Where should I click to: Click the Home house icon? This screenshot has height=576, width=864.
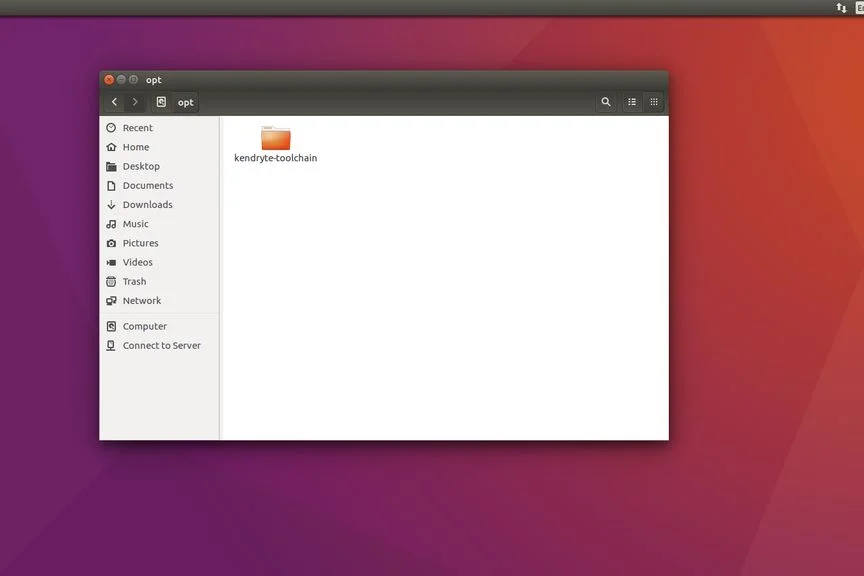point(111,147)
